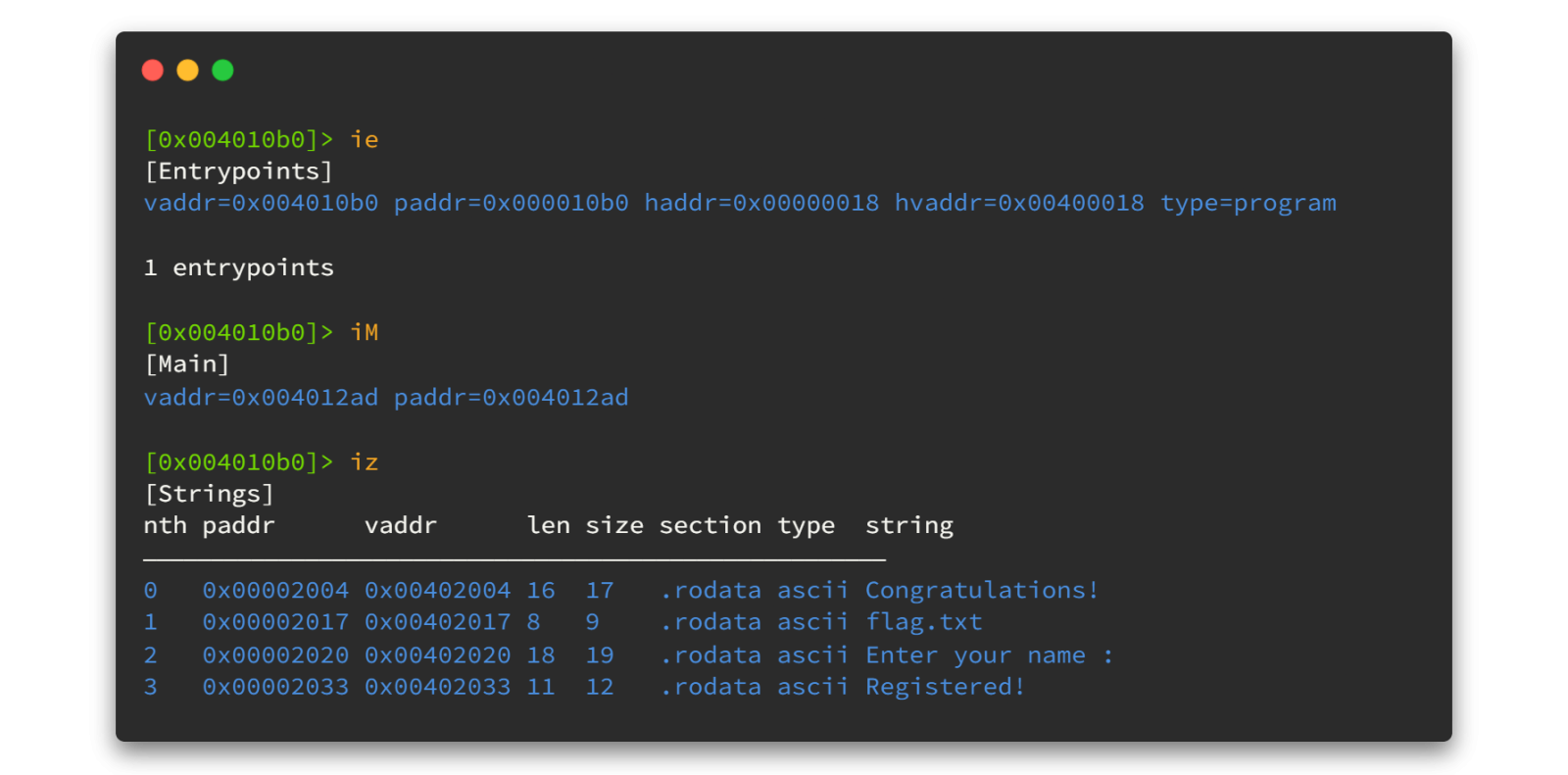Click the red close window button

click(152, 71)
